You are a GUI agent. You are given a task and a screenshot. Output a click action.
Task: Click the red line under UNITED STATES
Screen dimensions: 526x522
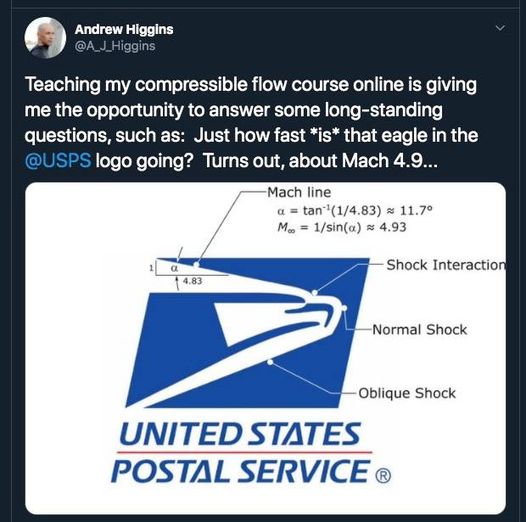[x=244, y=452]
